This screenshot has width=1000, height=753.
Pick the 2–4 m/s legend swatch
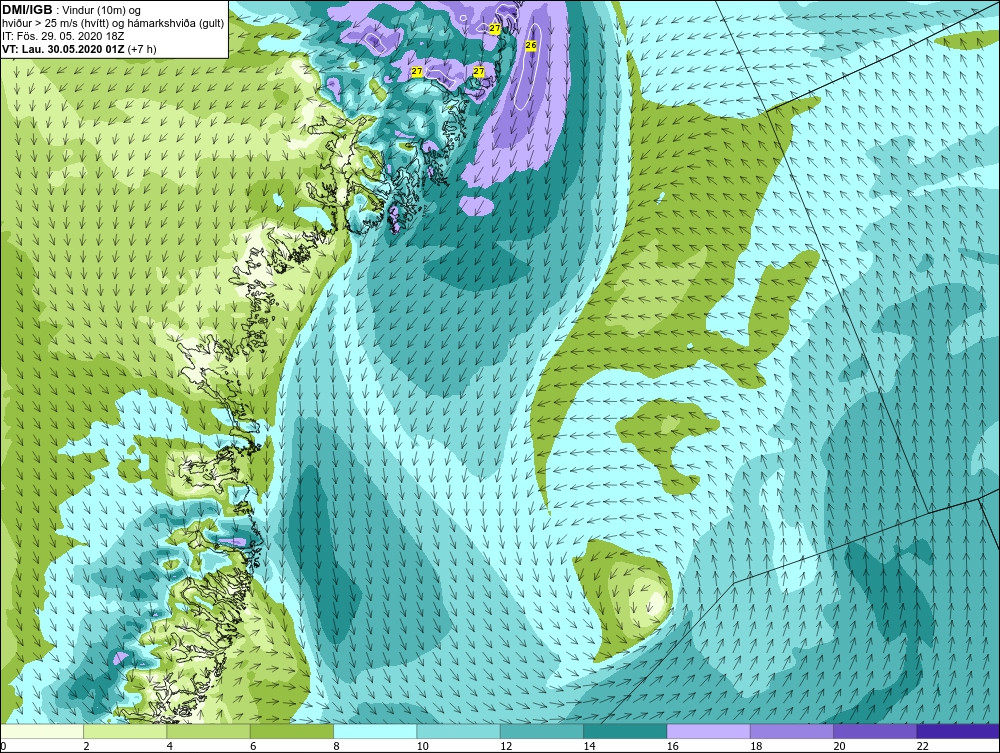point(125,731)
